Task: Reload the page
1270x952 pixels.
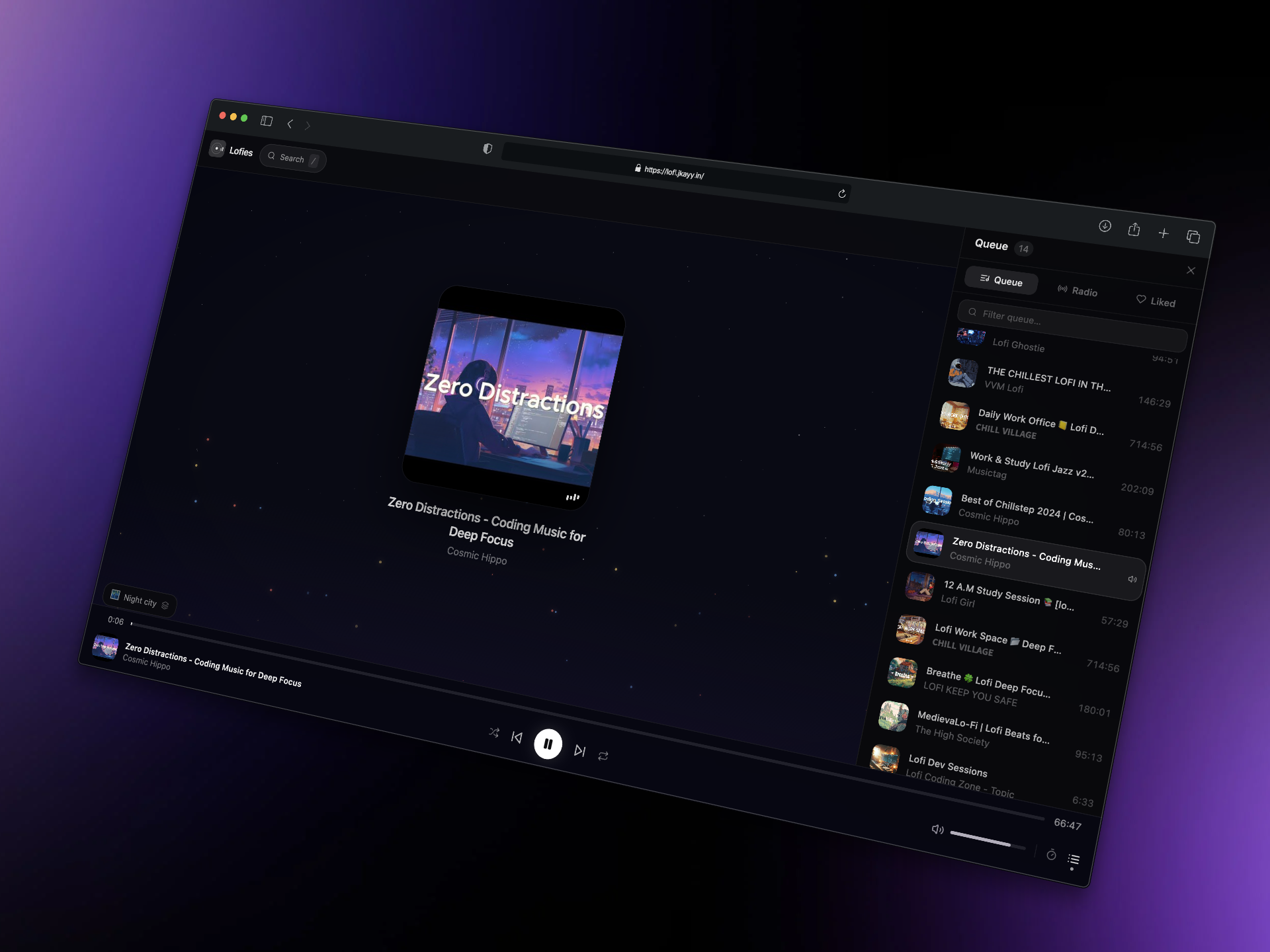Action: [x=841, y=194]
